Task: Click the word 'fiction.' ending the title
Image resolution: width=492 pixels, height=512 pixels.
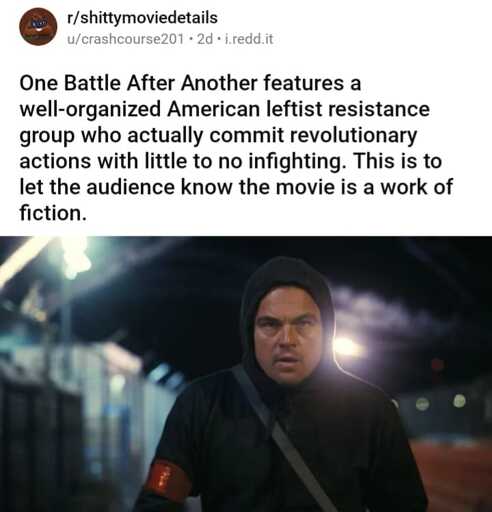Action: click(53, 213)
